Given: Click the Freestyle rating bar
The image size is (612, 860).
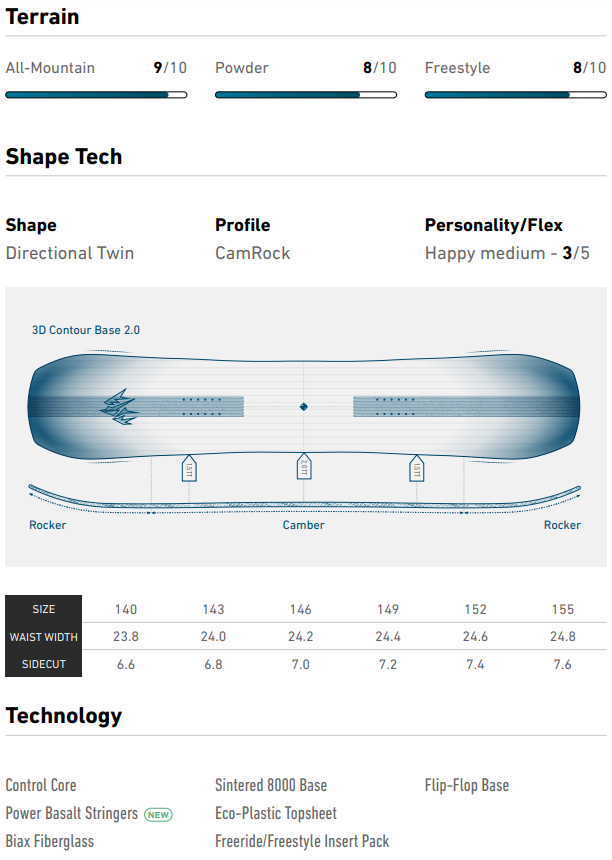Looking at the screenshot, I should (515, 95).
